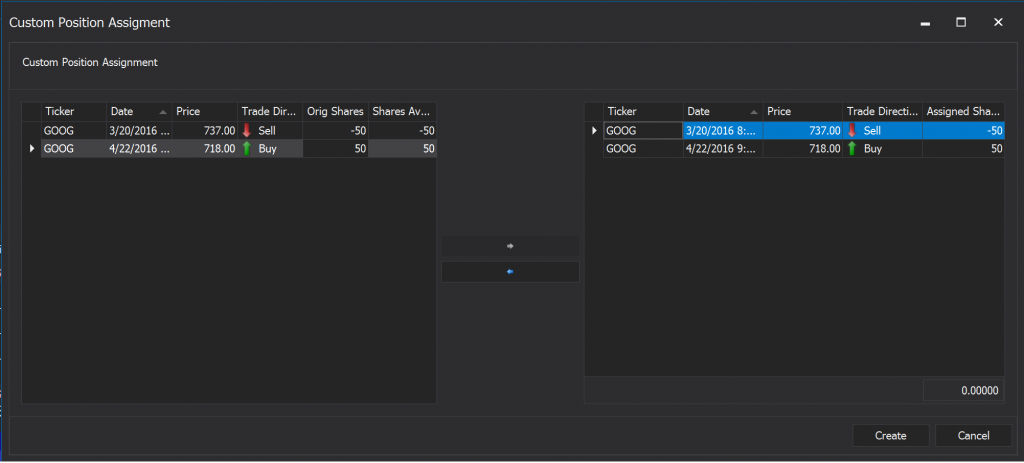The image size is (1024, 463).
Task: Click right price cell 718.00
Action: coord(803,149)
